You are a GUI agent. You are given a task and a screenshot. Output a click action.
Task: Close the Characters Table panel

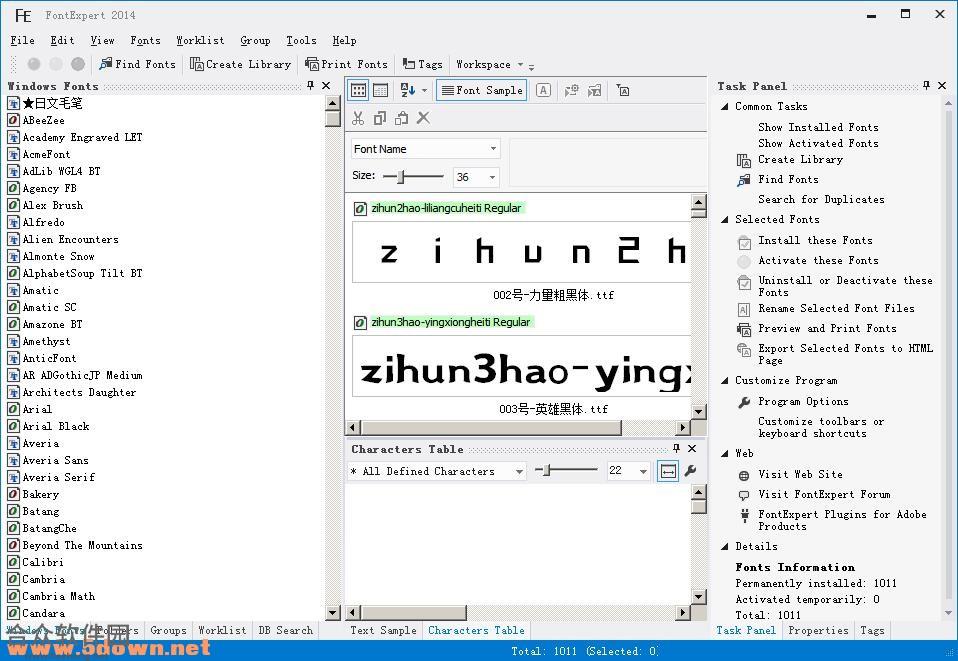click(x=692, y=448)
